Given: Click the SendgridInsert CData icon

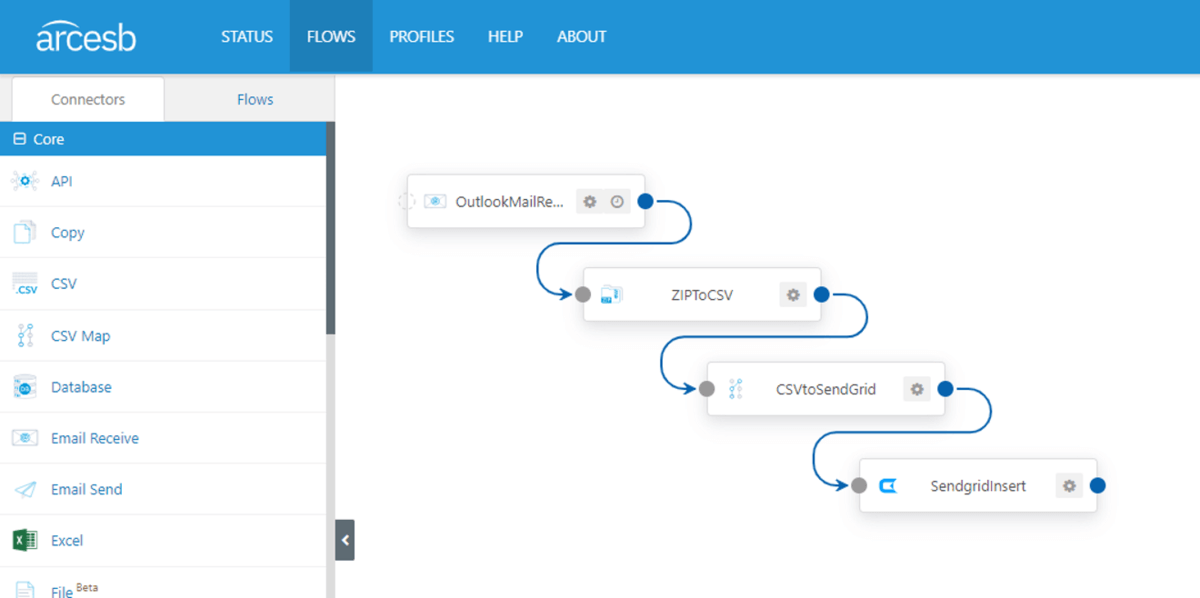Looking at the screenshot, I should tap(887, 486).
